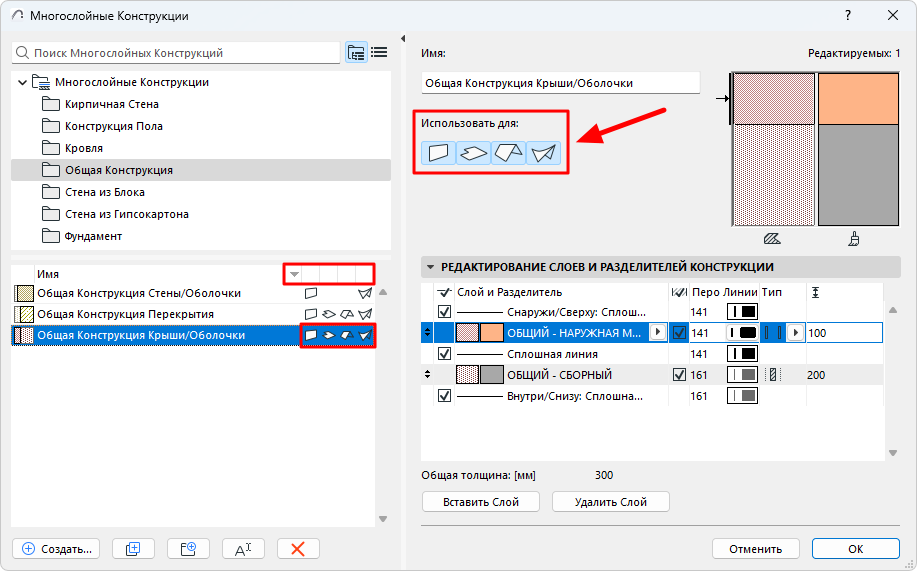This screenshot has width=917, height=571.
Task: Toggle checkbox for Внутри/Снизу separator line
Action: (444, 396)
